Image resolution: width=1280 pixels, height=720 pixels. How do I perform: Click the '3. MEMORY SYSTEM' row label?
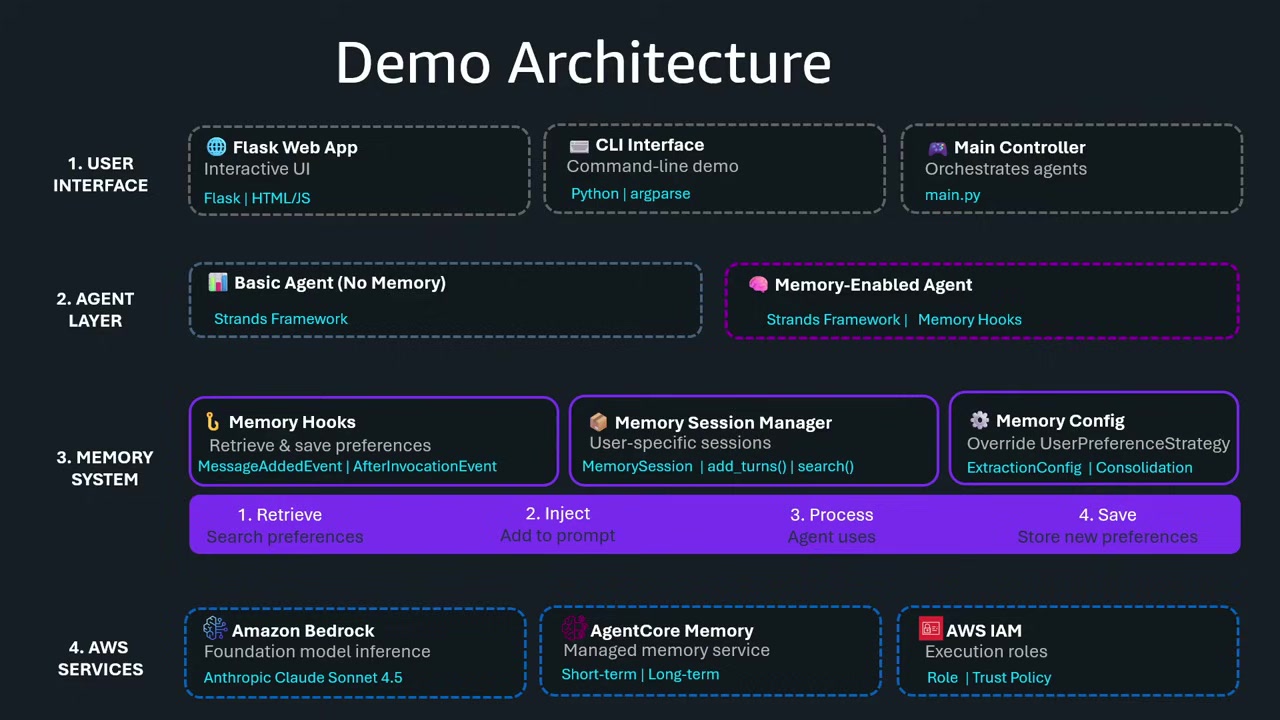point(104,468)
